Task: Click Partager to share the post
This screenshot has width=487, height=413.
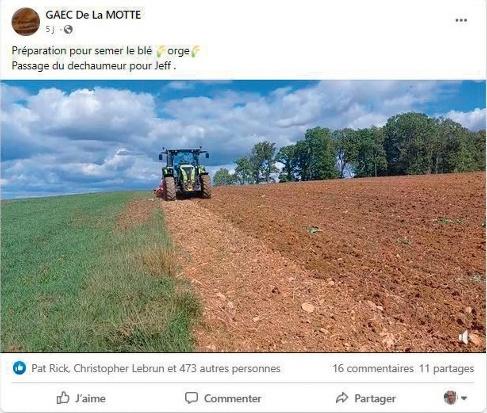Action: coord(366,398)
